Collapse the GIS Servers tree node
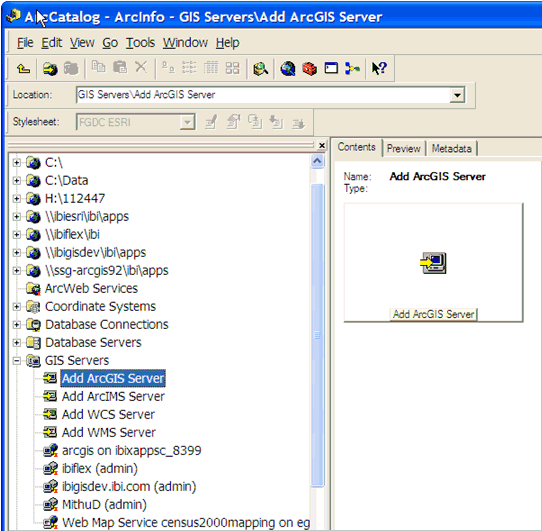Viewport: 542px width, 531px height. pos(16,361)
